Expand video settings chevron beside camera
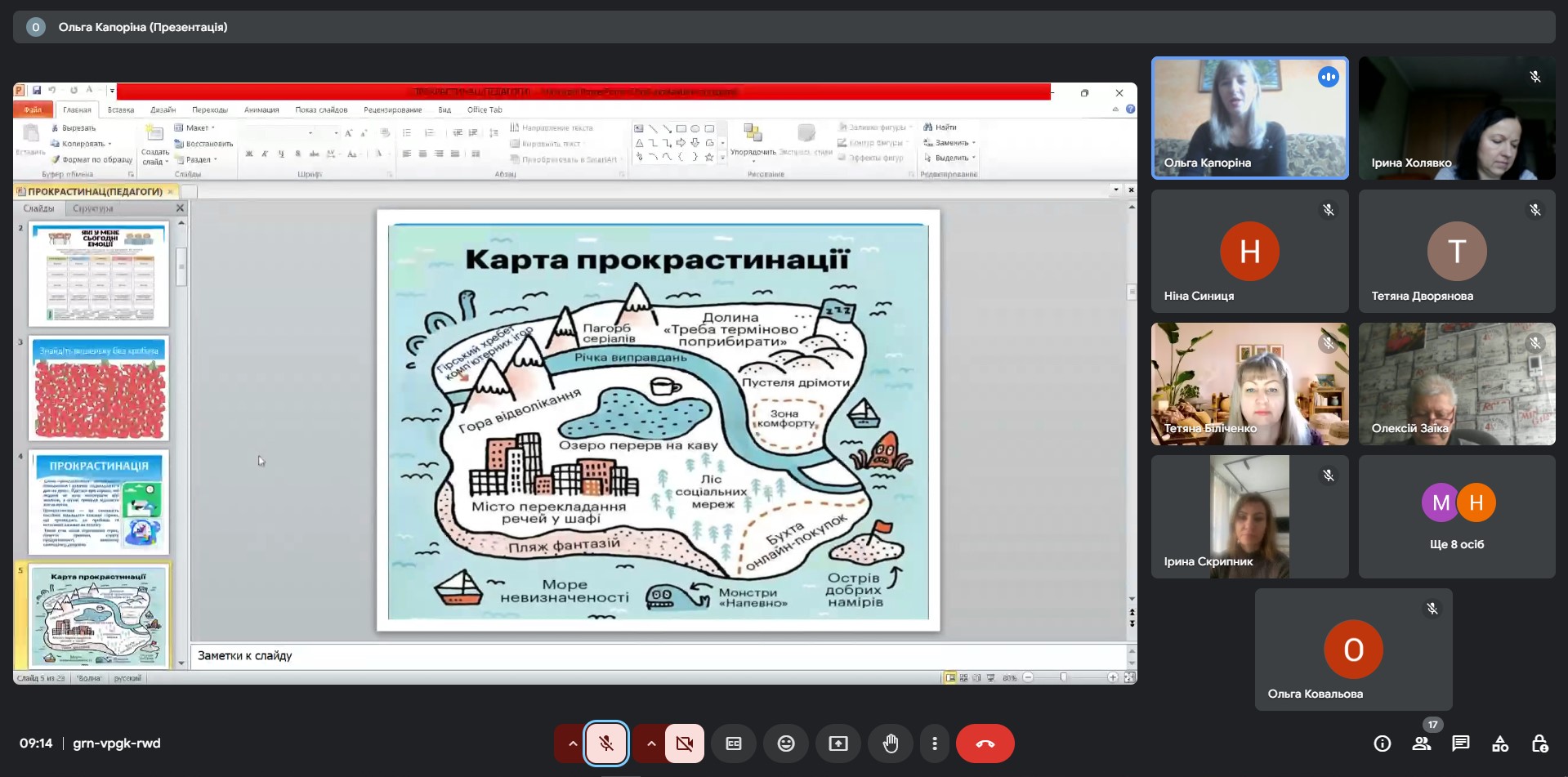The image size is (1568, 777). [x=650, y=744]
